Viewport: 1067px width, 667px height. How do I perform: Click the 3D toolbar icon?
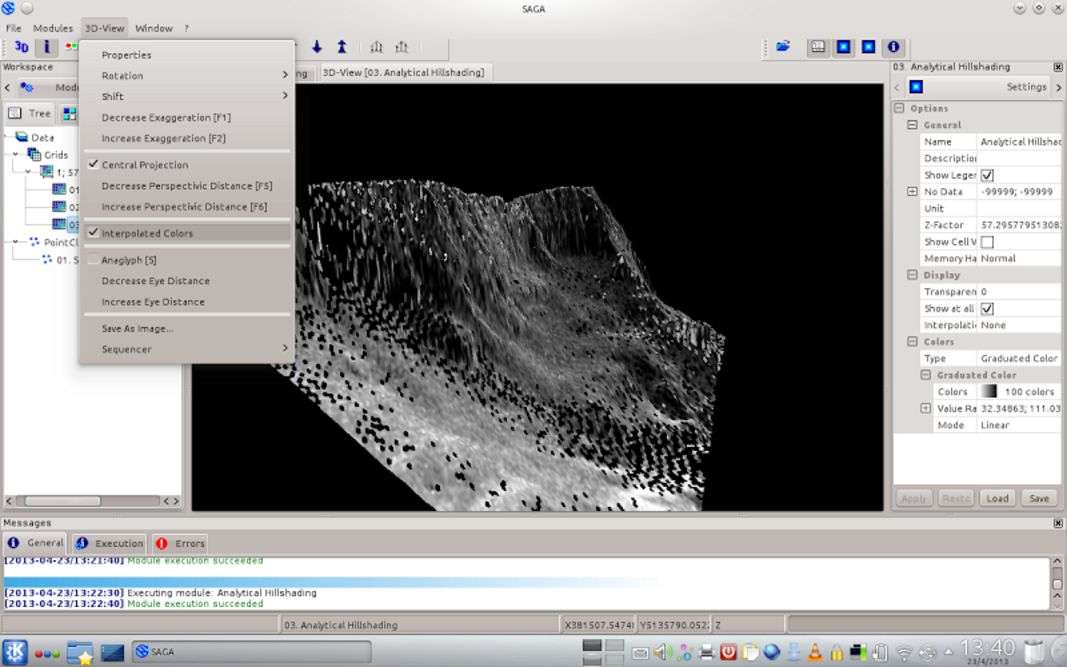[21, 47]
